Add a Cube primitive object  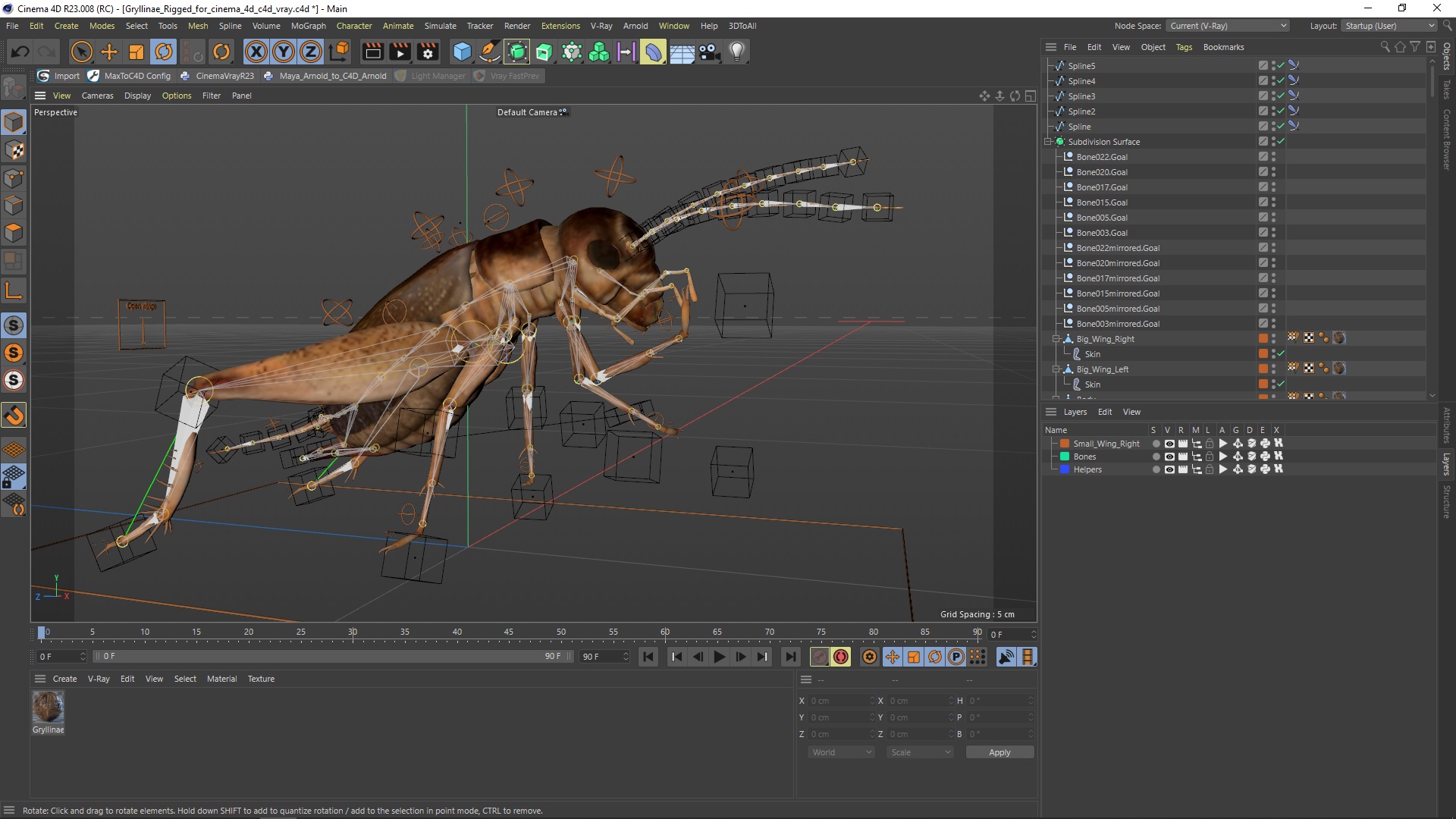pyautogui.click(x=462, y=52)
